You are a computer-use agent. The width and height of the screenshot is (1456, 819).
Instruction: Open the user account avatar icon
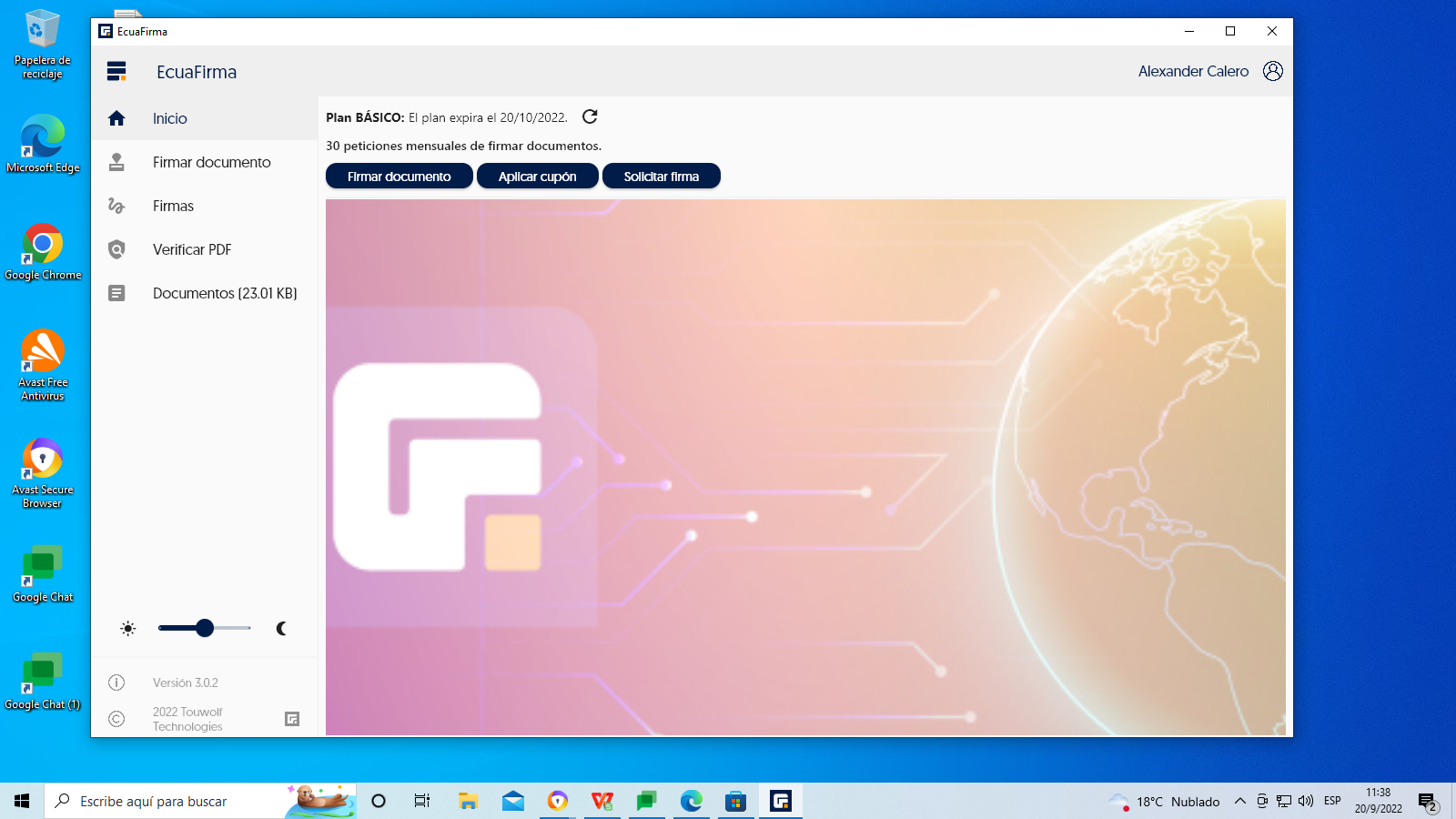coord(1273,71)
